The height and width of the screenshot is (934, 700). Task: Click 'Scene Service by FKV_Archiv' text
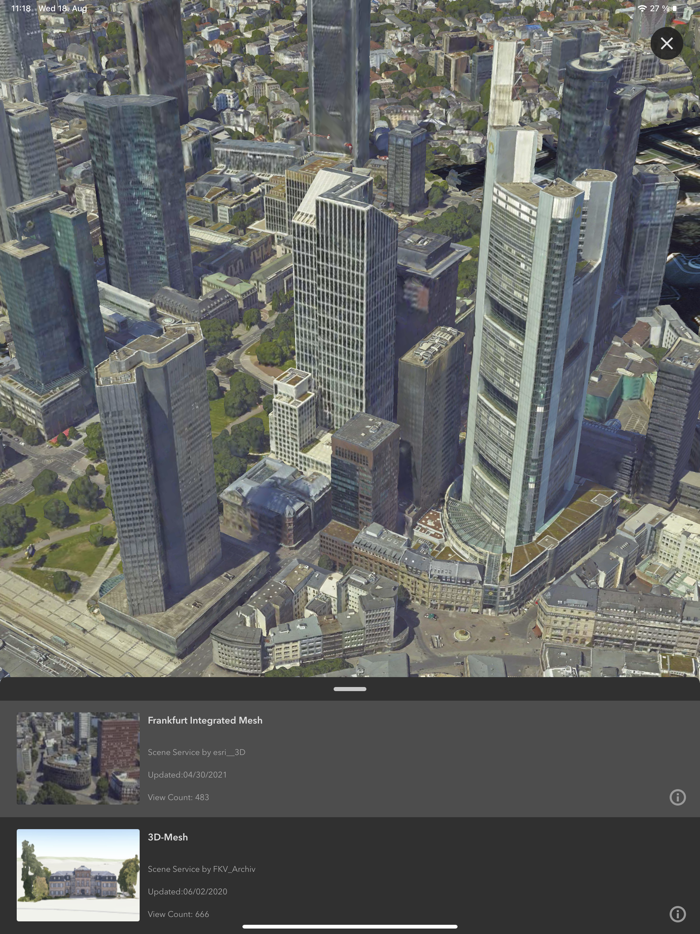click(201, 869)
